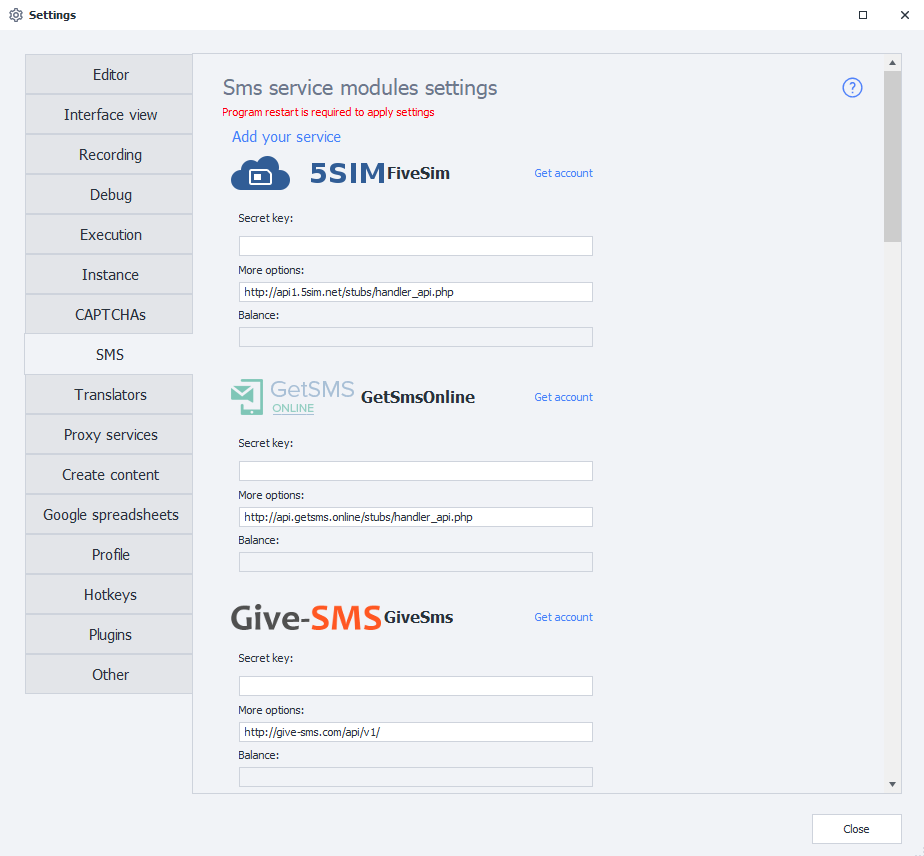Click the Add your service link
924x856 pixels.
[286, 137]
